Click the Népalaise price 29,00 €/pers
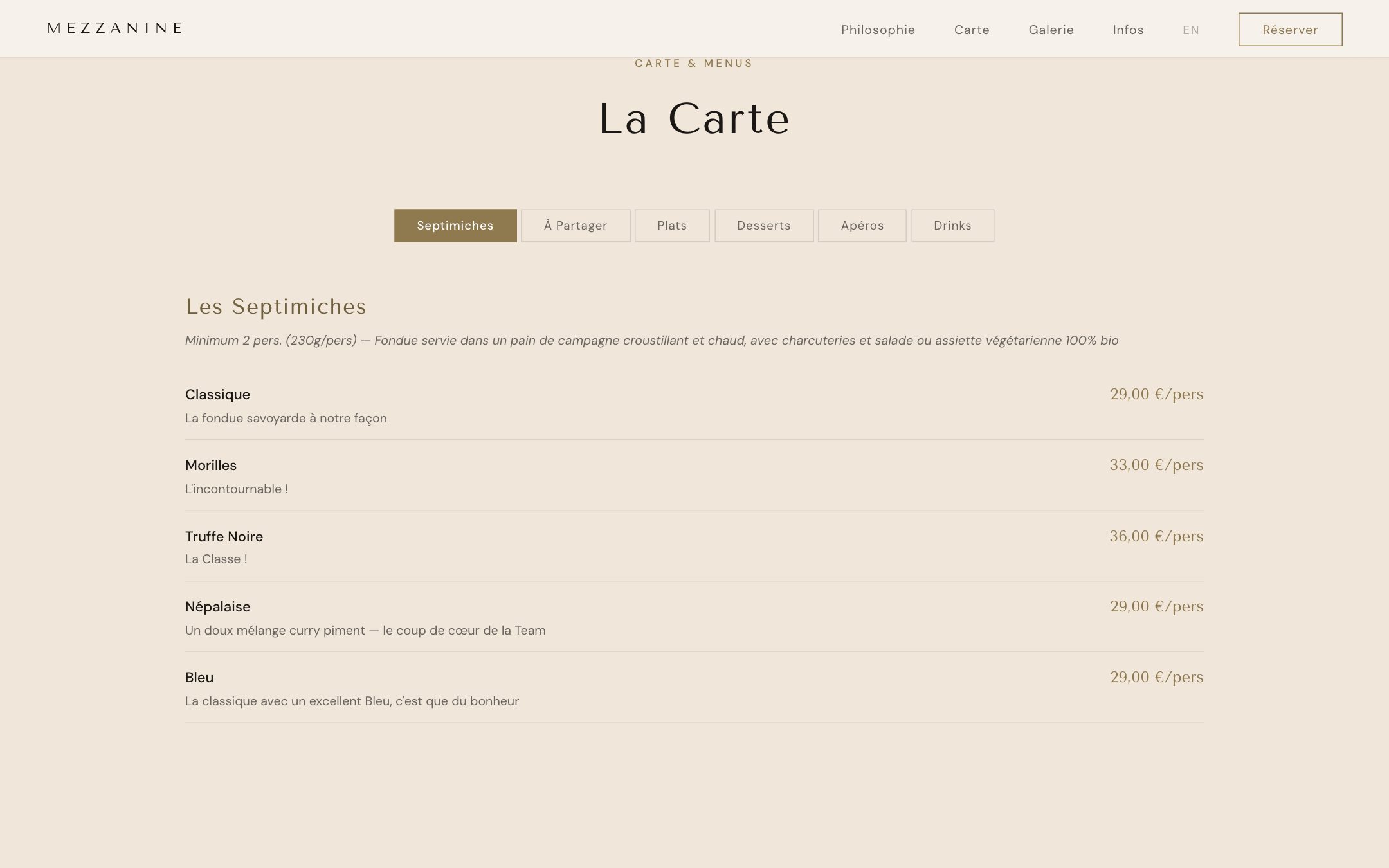 pyautogui.click(x=1156, y=606)
